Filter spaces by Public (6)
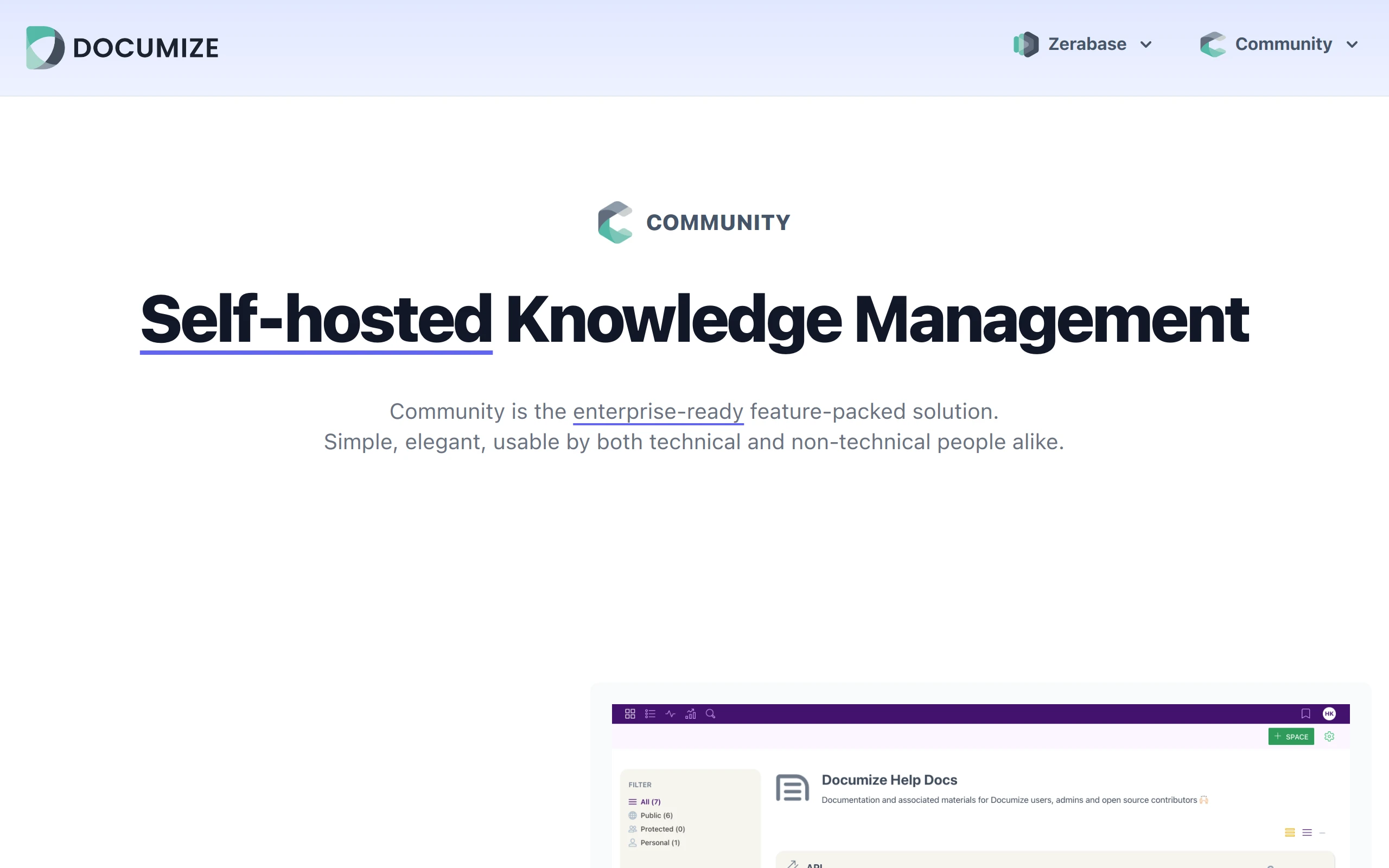1389x868 pixels. tap(656, 815)
